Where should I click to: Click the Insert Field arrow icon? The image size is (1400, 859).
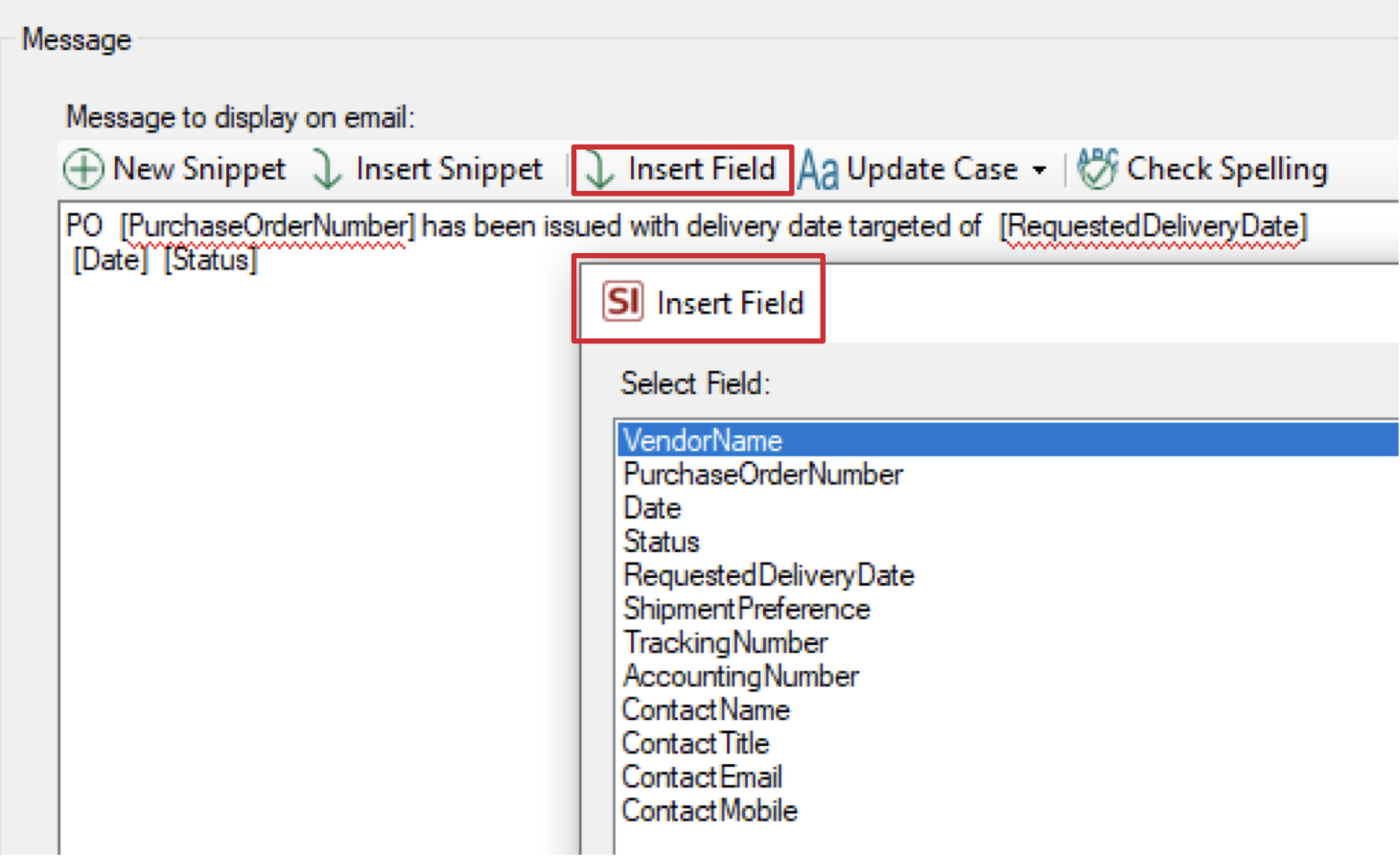click(x=598, y=169)
